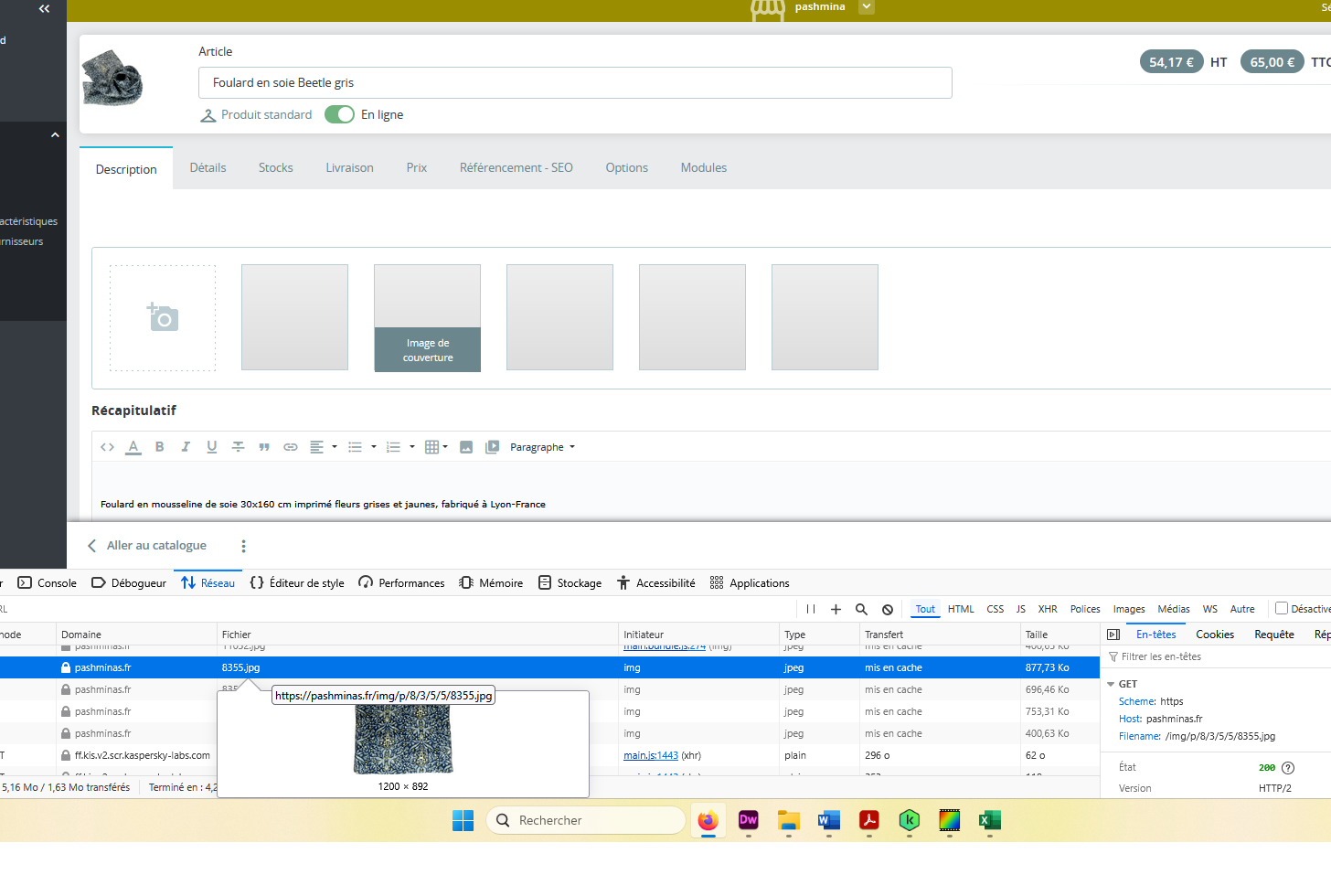Open the source code view in the editor

pyautogui.click(x=107, y=447)
